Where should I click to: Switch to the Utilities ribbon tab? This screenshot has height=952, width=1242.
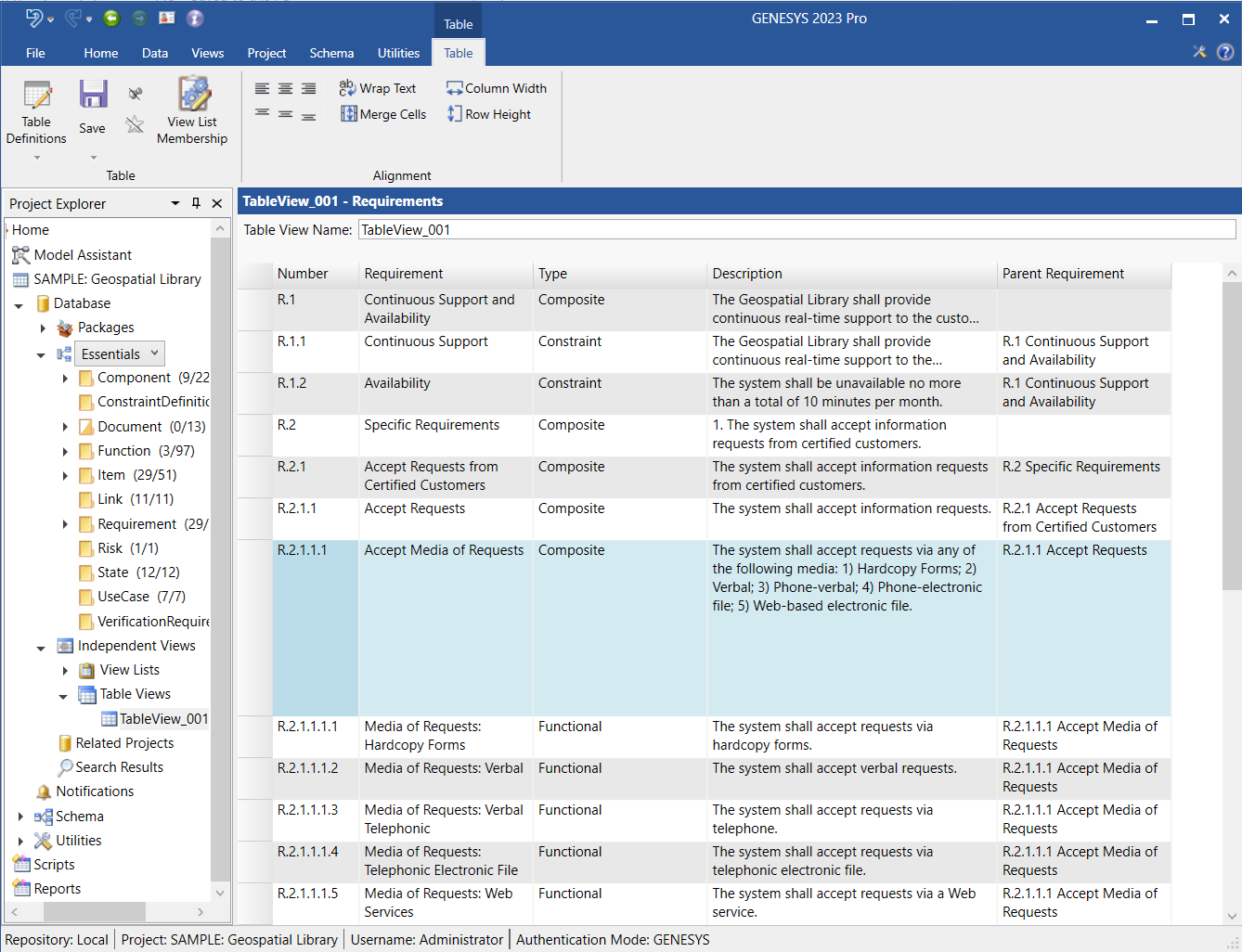[x=398, y=53]
